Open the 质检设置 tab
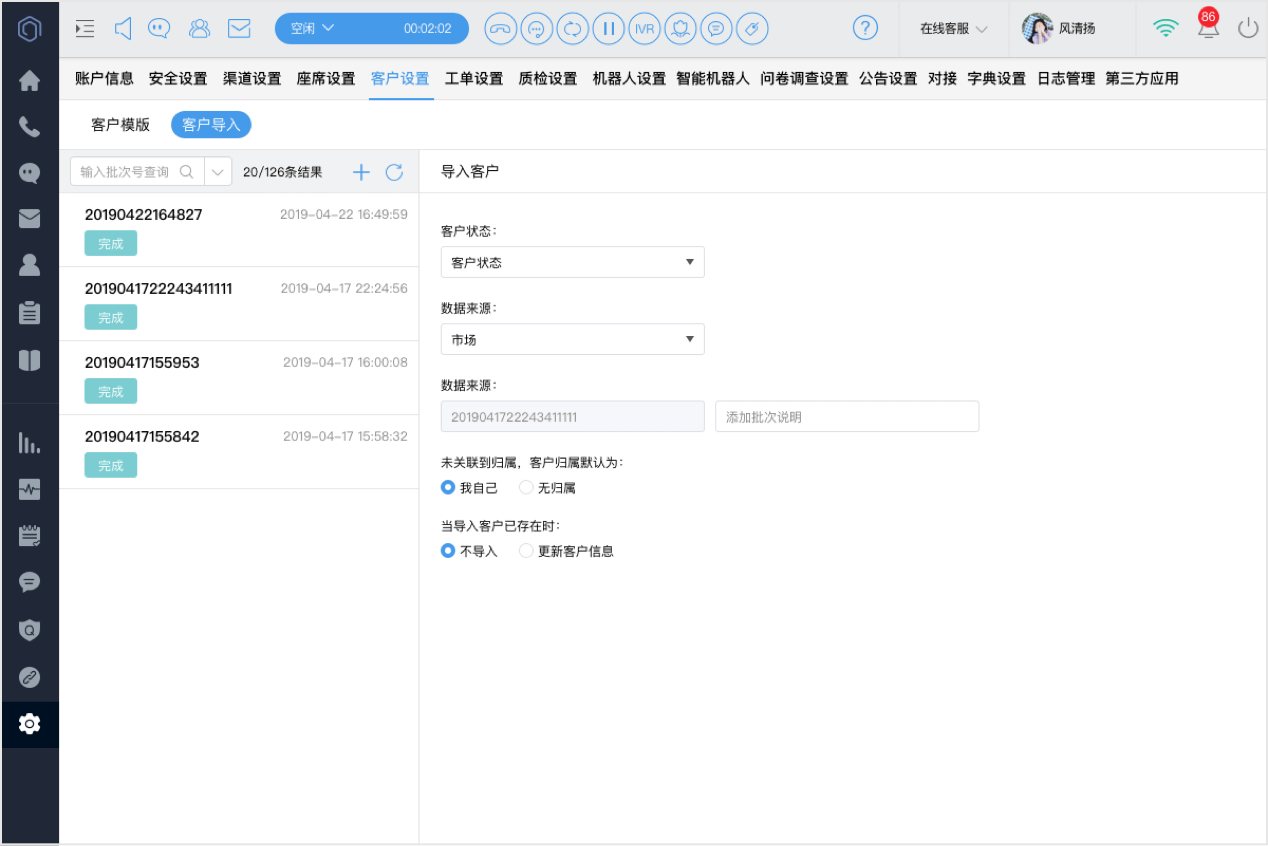The image size is (1268, 846). pyautogui.click(x=548, y=78)
